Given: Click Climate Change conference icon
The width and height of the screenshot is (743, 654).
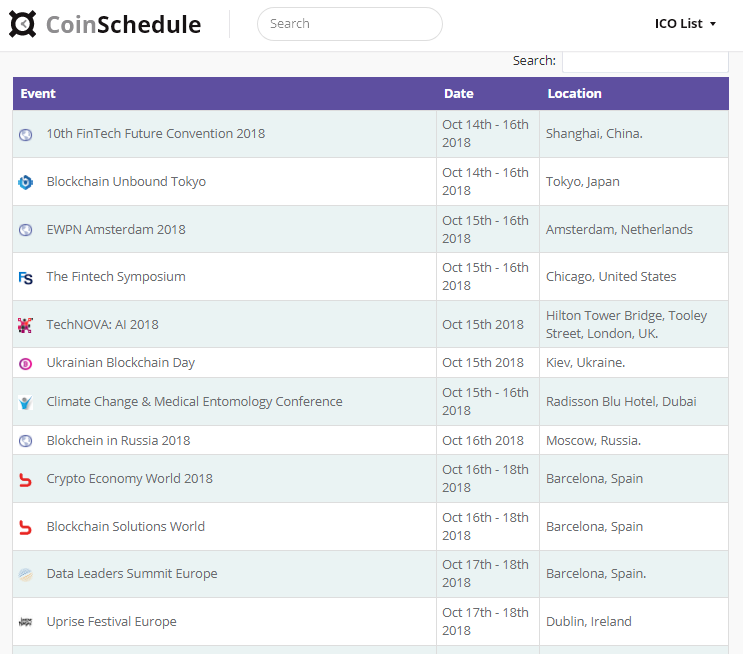Looking at the screenshot, I should coord(26,402).
